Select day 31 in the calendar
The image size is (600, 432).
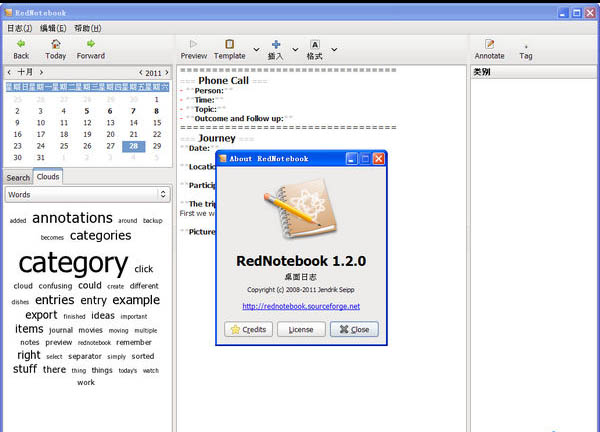click(41, 157)
